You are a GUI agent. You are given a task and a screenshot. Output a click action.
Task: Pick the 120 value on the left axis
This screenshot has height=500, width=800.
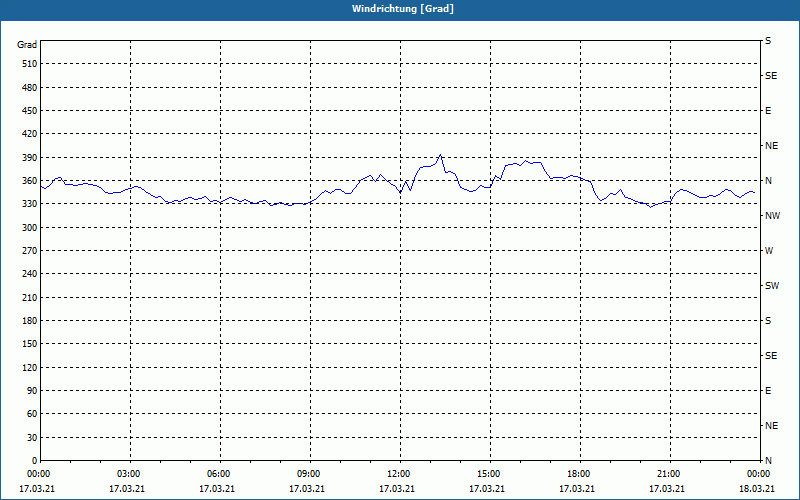point(30,367)
